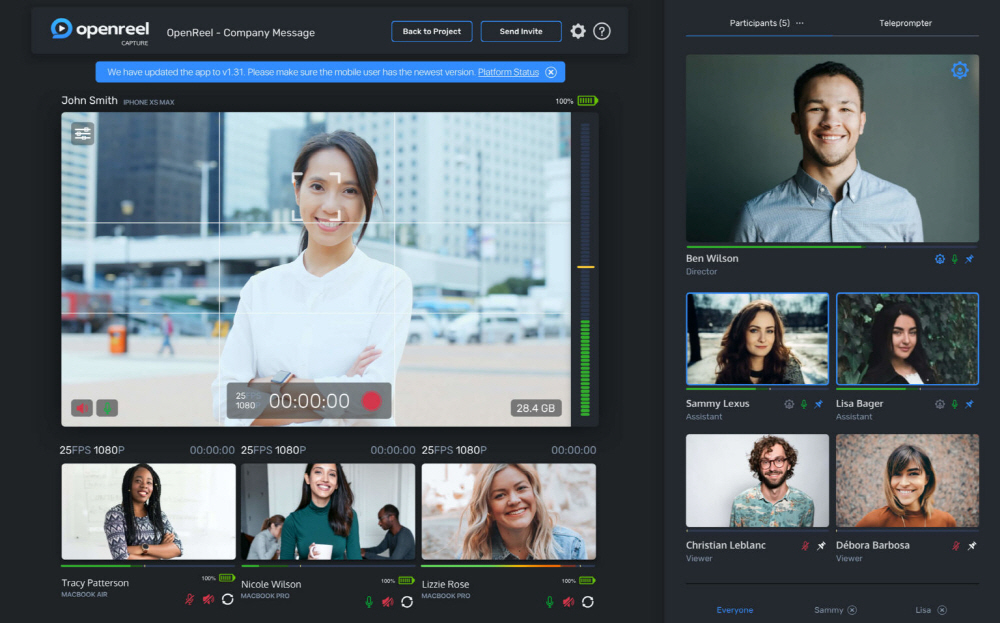Open the settings gear in the header
The width and height of the screenshot is (1000, 623).
578,31
